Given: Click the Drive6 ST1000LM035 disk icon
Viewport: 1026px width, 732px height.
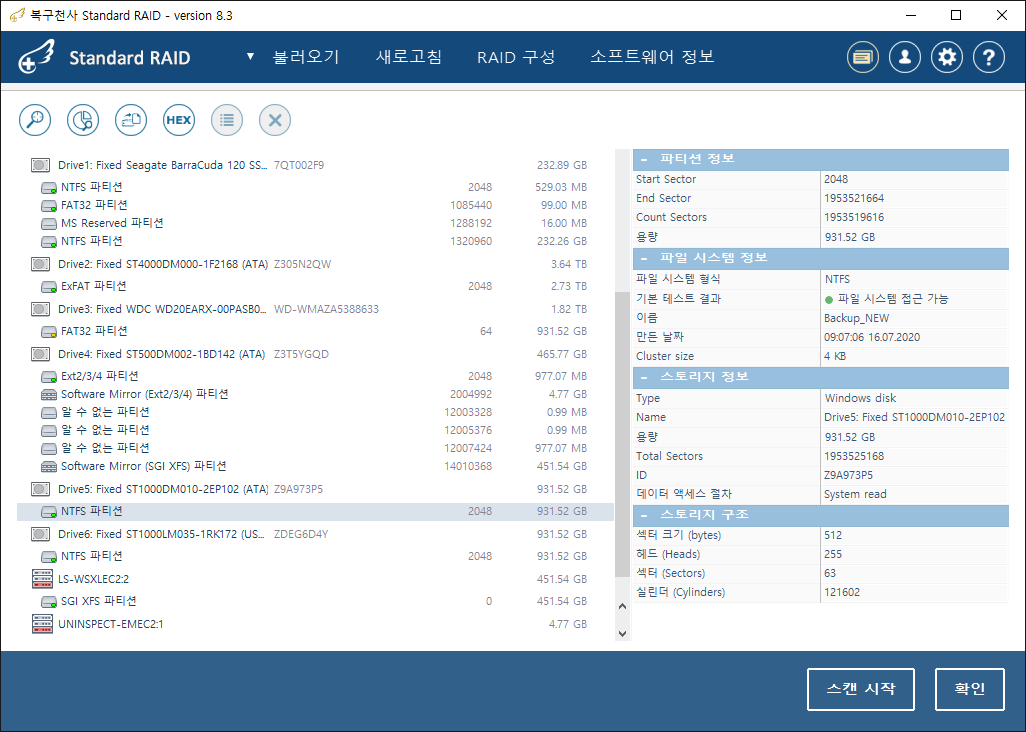Looking at the screenshot, I should click(x=41, y=534).
